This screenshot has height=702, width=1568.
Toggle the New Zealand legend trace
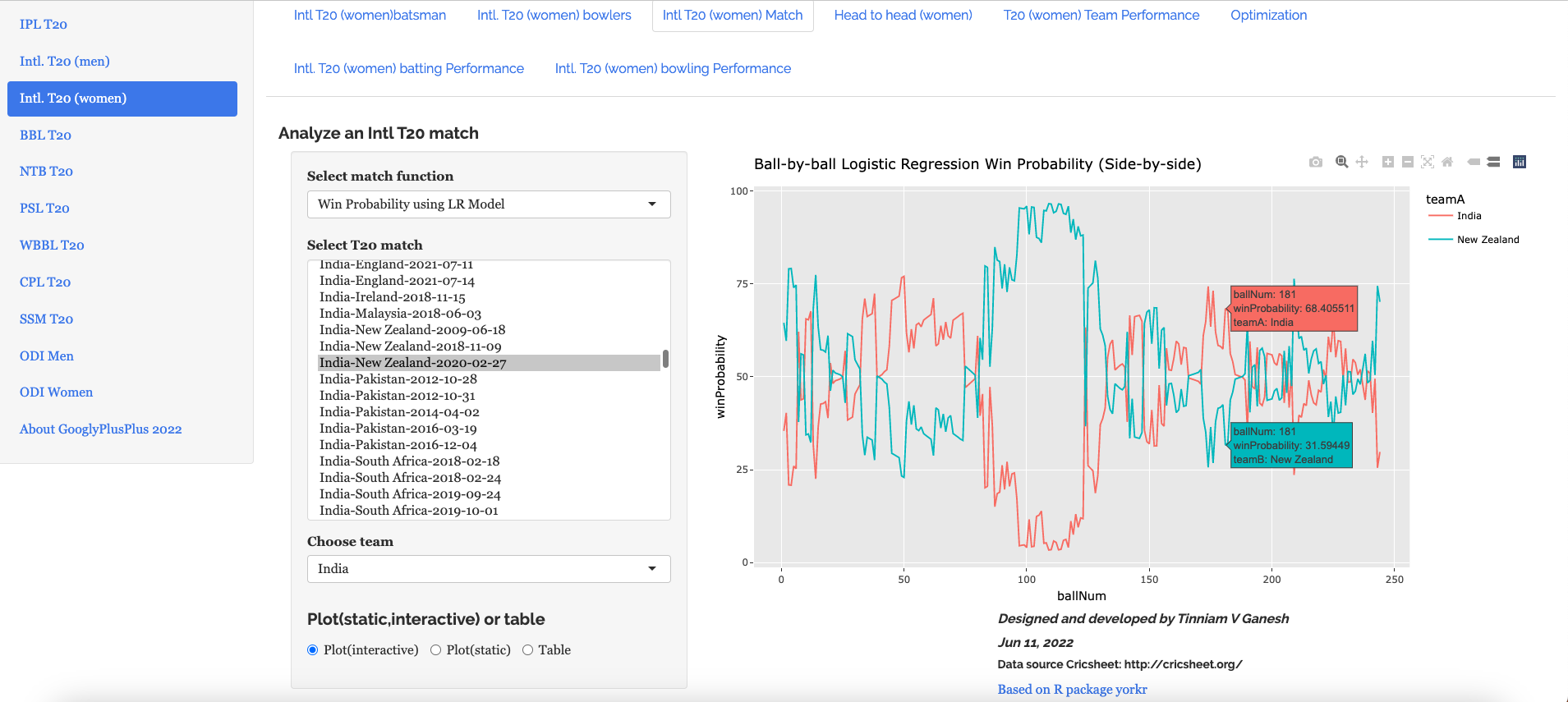1487,240
